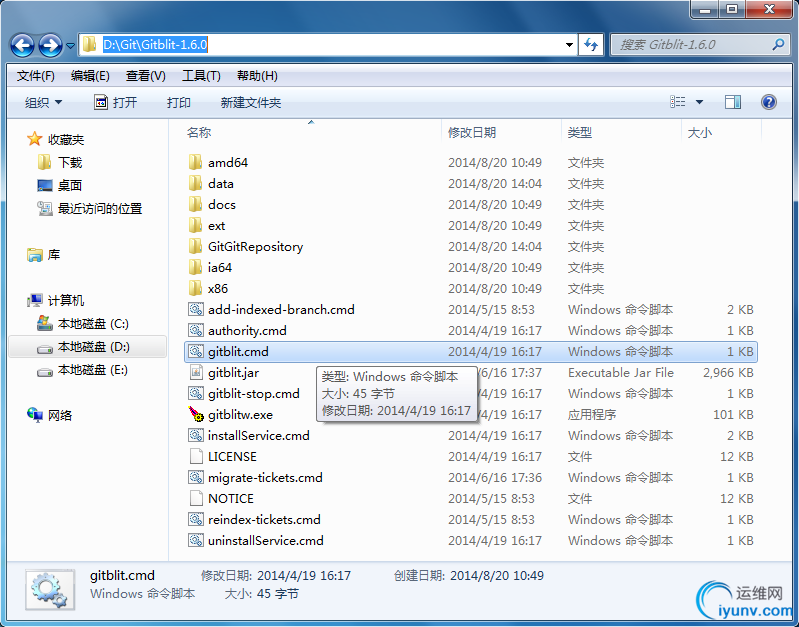Sort by the 修改日期 column header

point(472,133)
